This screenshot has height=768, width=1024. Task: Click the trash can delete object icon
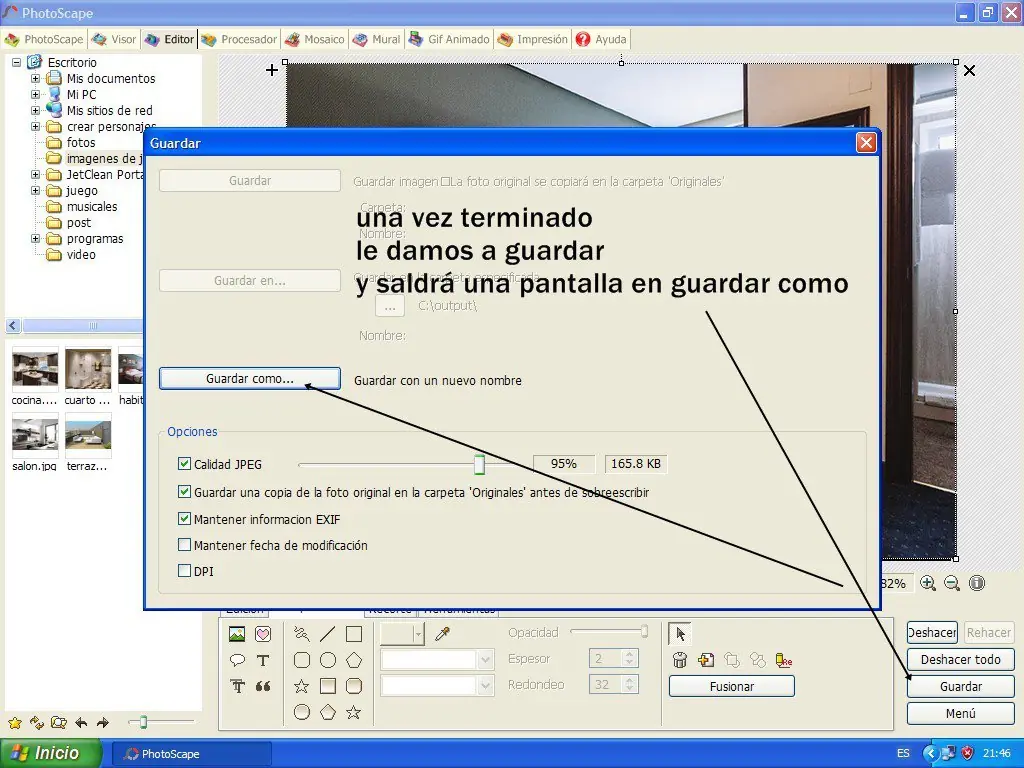coord(680,660)
